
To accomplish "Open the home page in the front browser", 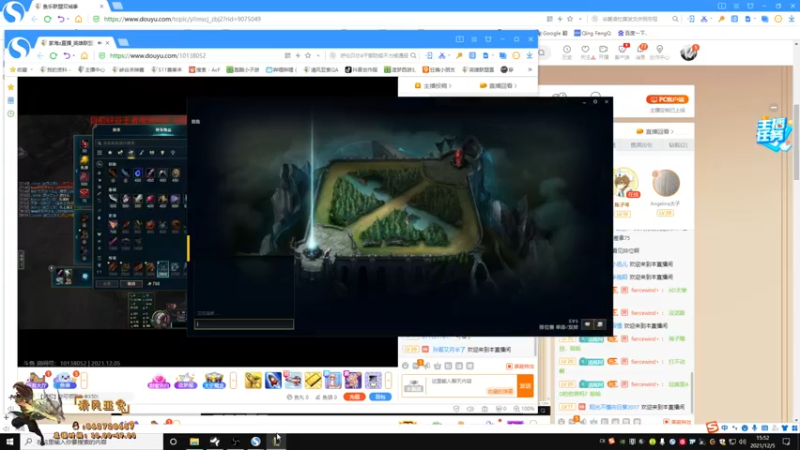I will (x=84, y=56).
